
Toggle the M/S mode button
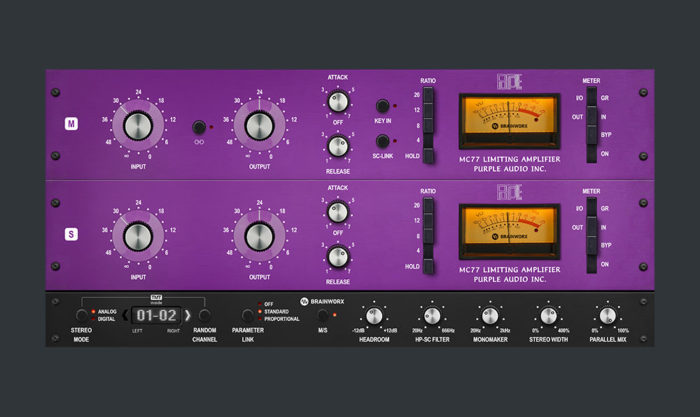(x=322, y=315)
